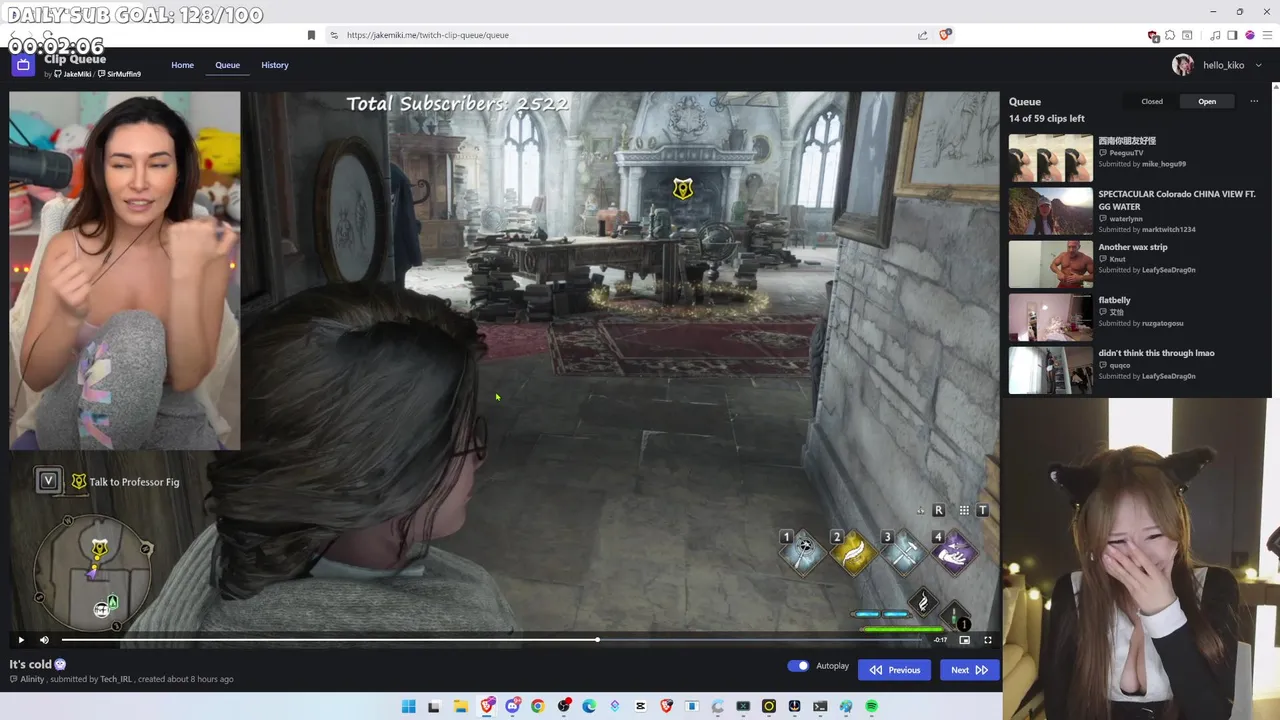Mute the clip player volume
This screenshot has width=1280, height=720.
click(44, 640)
